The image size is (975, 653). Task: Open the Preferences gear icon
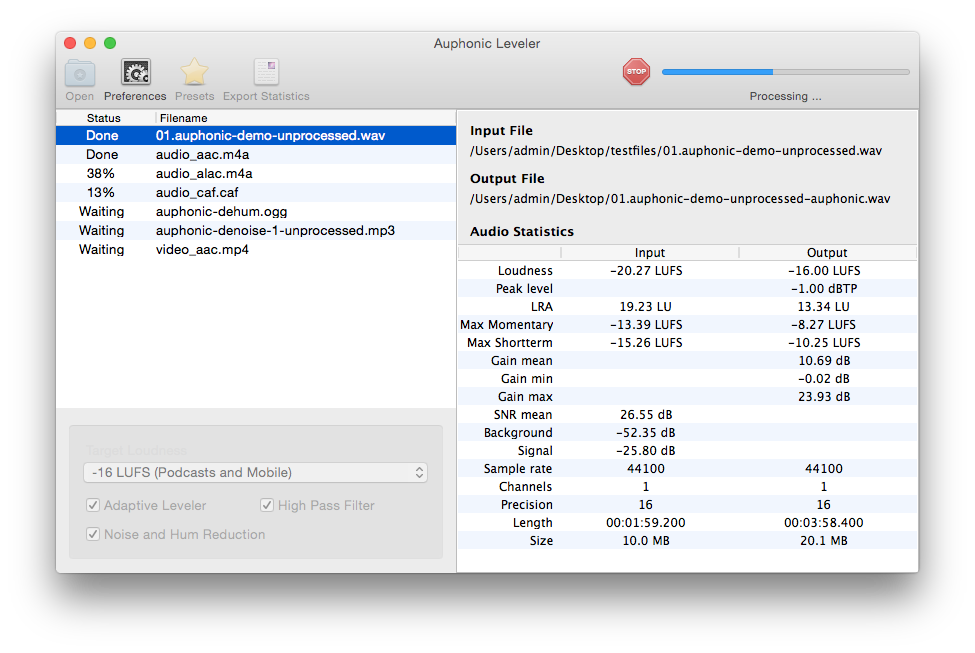pyautogui.click(x=136, y=73)
